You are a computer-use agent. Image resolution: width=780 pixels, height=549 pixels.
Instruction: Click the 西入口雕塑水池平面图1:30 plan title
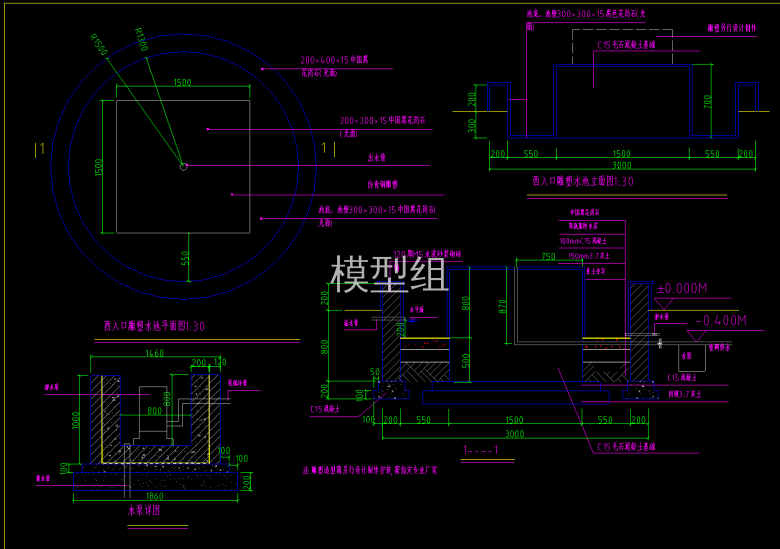click(154, 326)
